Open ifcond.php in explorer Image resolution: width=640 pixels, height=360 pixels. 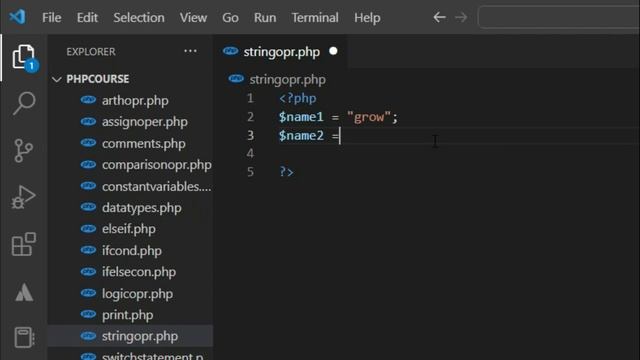pos(131,250)
